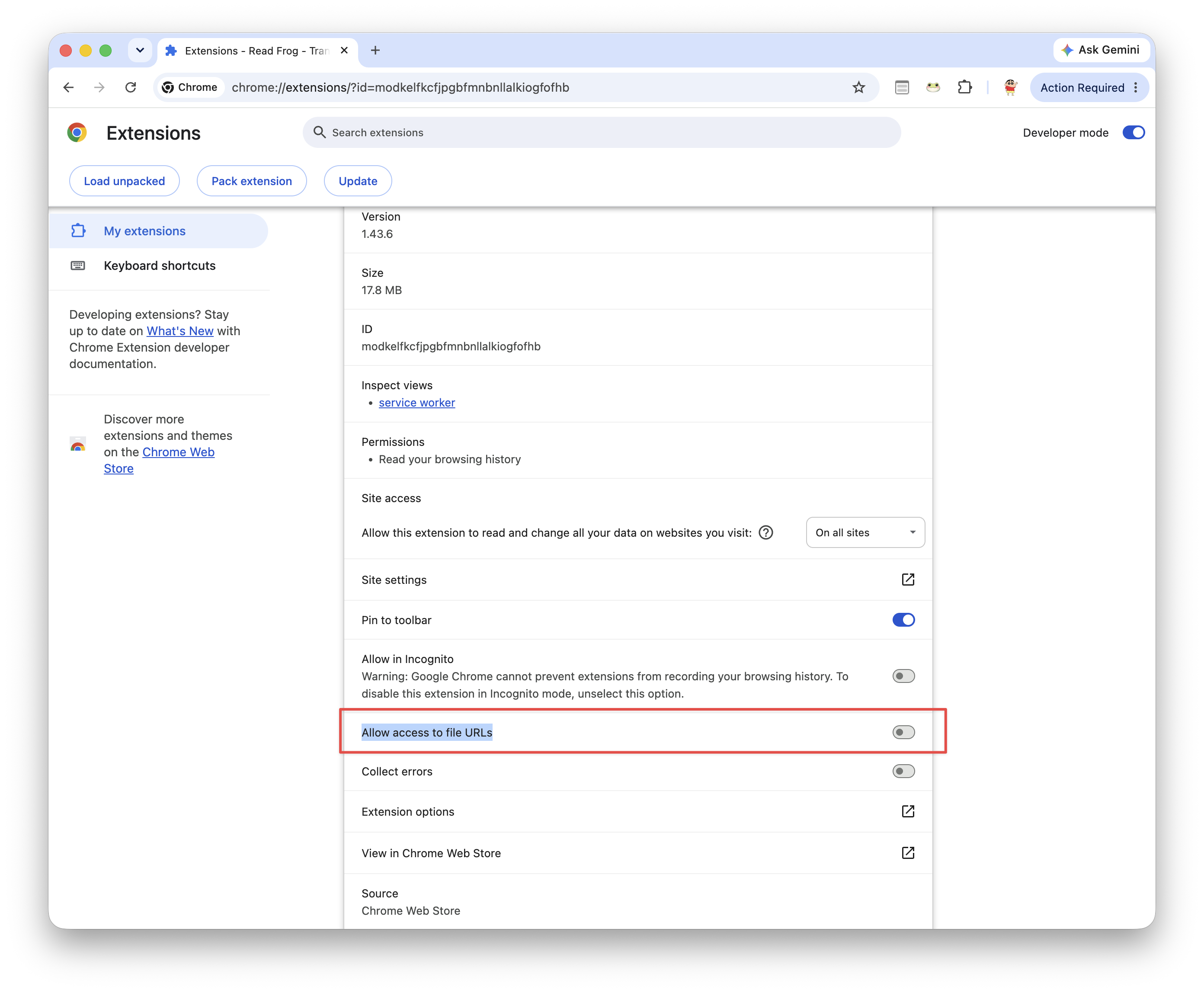Screen dimensions: 1204x993
Task: Click Load unpacked
Action: pyautogui.click(x=124, y=181)
